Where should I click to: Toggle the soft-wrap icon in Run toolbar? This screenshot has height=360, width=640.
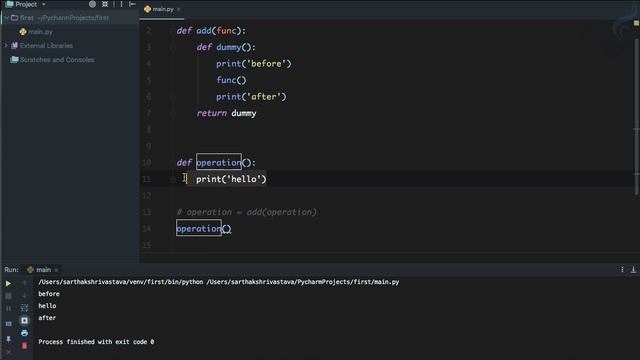24,308
